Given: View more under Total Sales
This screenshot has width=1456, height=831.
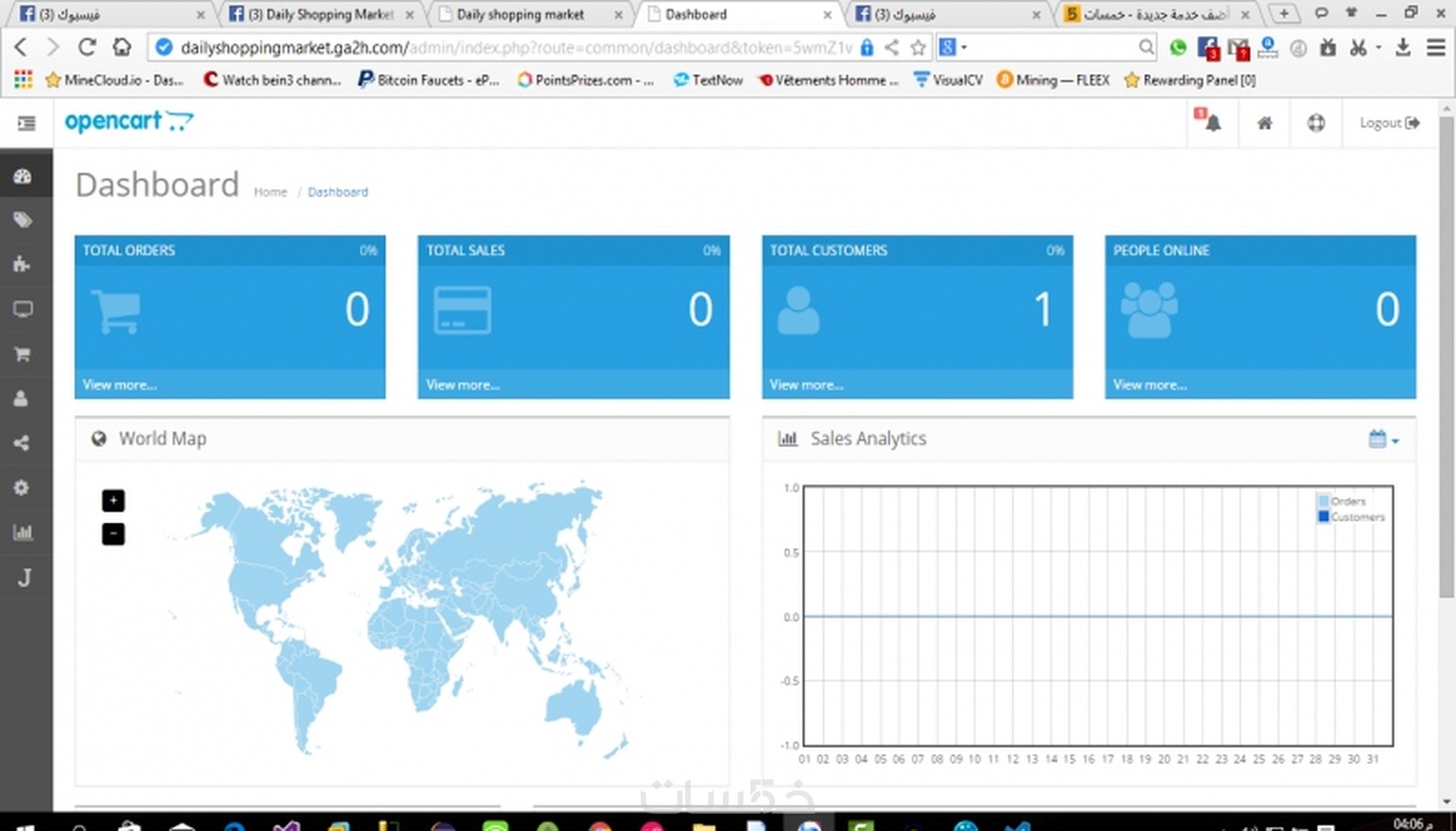Looking at the screenshot, I should (463, 385).
